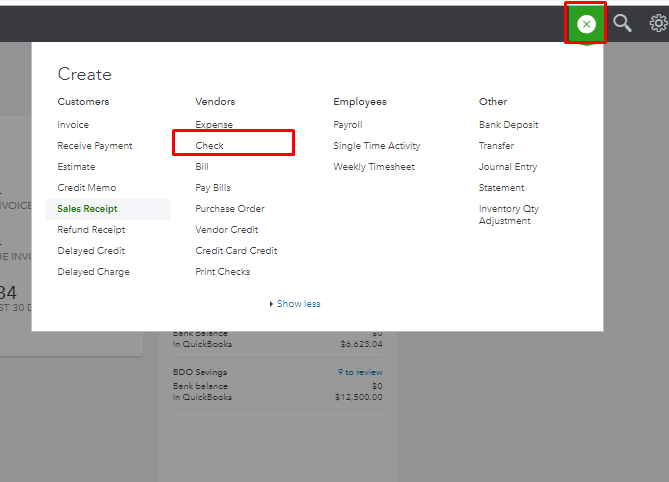The width and height of the screenshot is (669, 482).
Task: Choose Receive Payment option
Action: 95,146
